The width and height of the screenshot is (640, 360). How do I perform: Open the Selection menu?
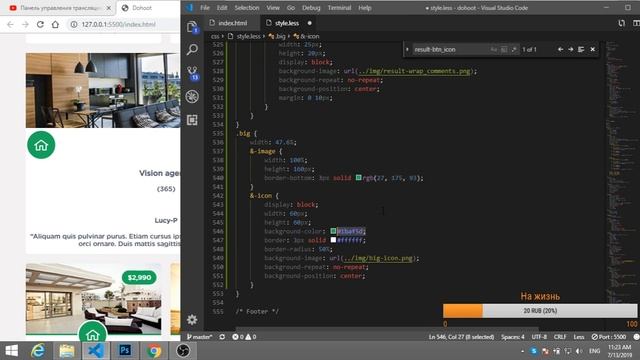click(247, 8)
